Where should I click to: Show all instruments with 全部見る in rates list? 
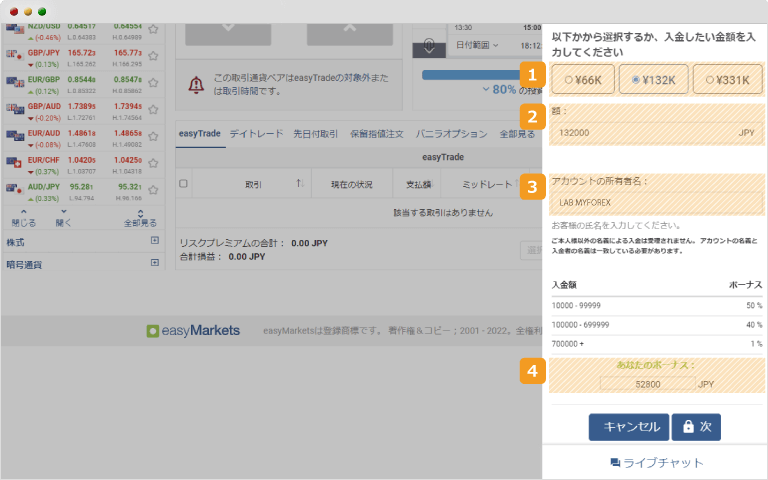[140, 219]
